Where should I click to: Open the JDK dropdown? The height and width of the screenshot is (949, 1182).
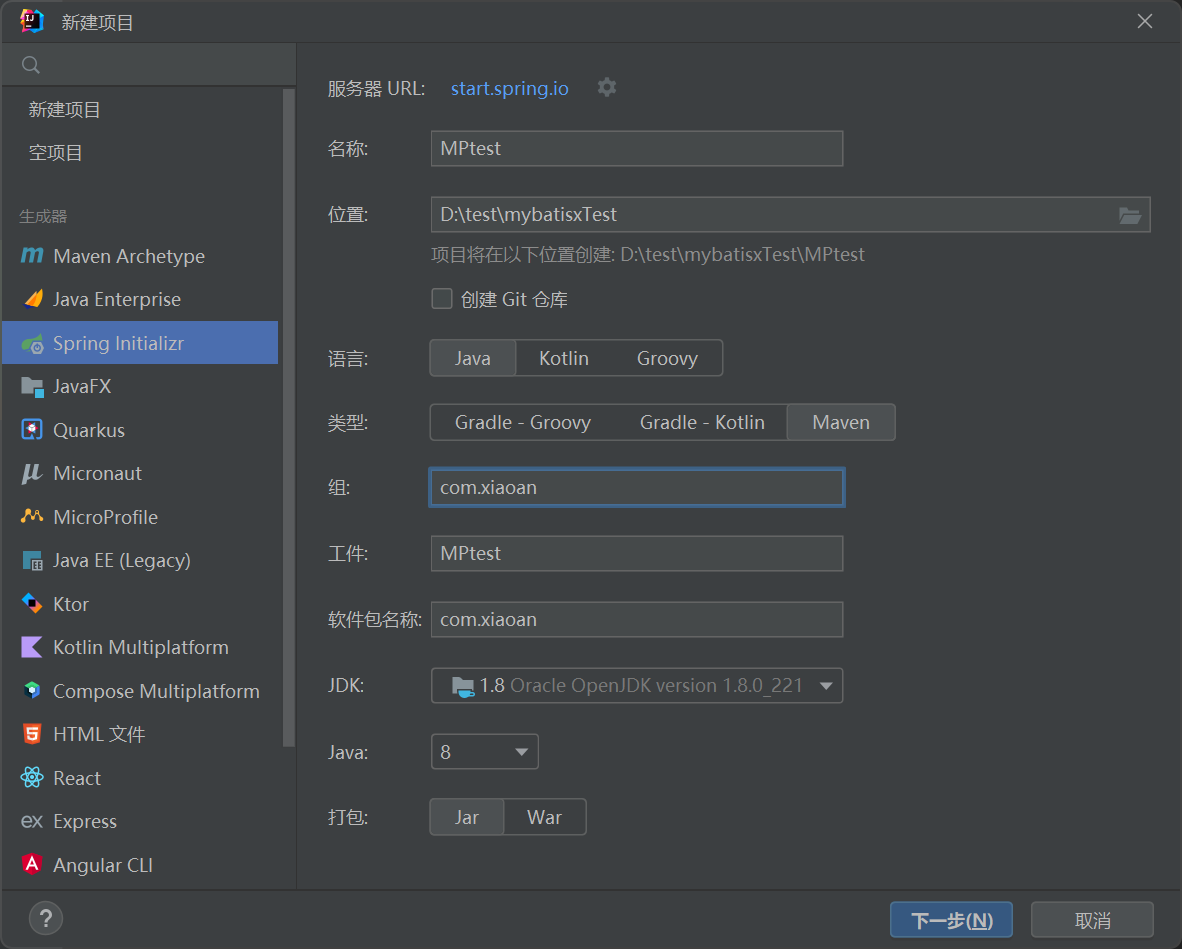637,685
